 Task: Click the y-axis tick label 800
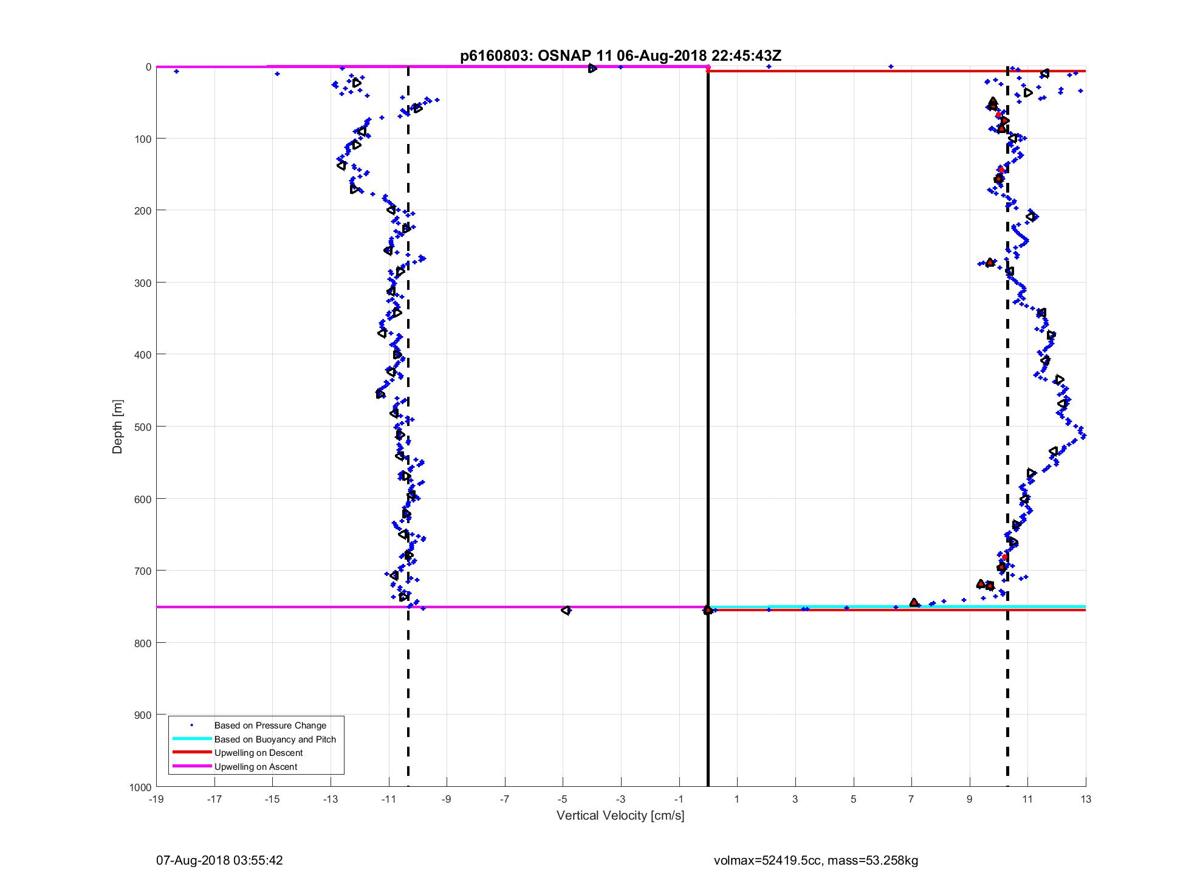pyautogui.click(x=143, y=643)
